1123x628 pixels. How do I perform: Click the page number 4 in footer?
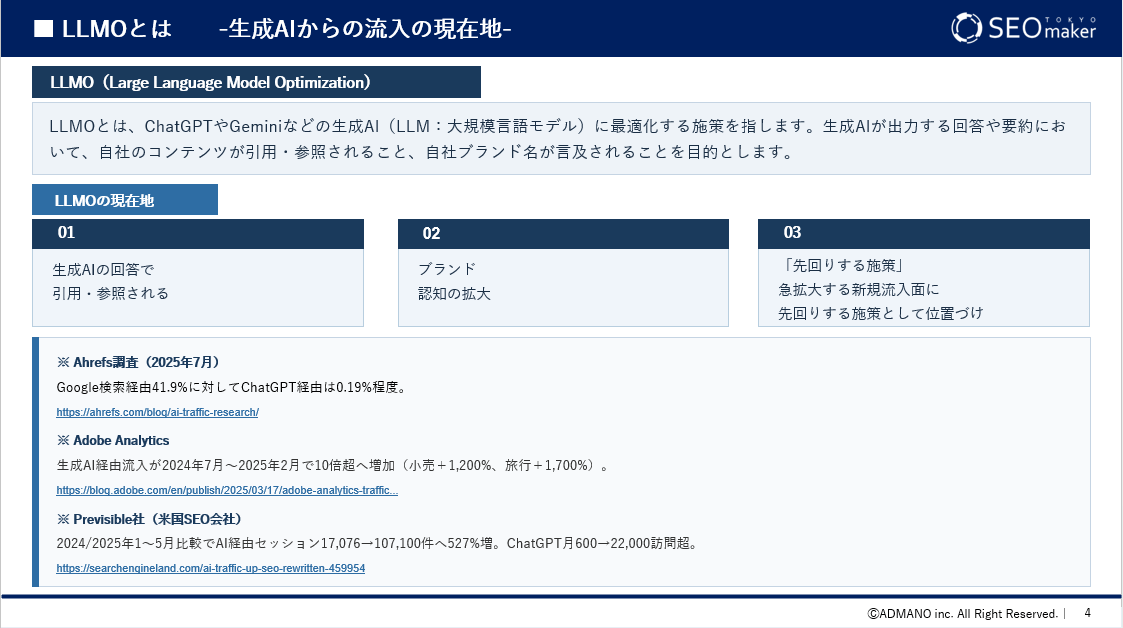[1090, 613]
